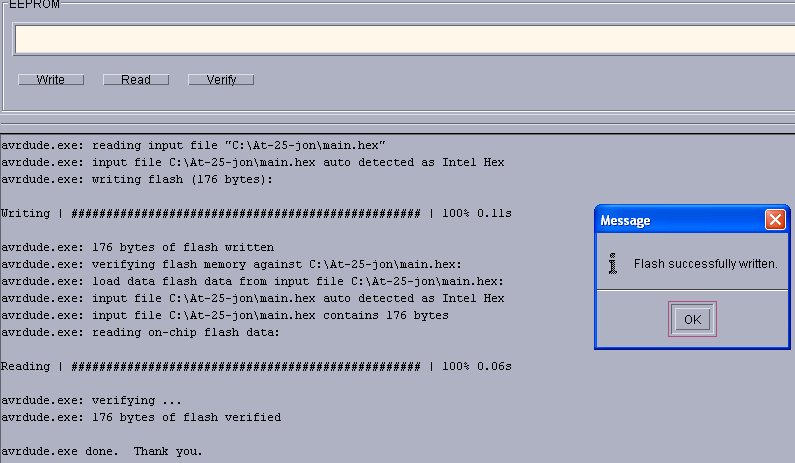Viewport: 795px width, 463px height.
Task: Confirm the Message dialog with OK
Action: coord(692,319)
